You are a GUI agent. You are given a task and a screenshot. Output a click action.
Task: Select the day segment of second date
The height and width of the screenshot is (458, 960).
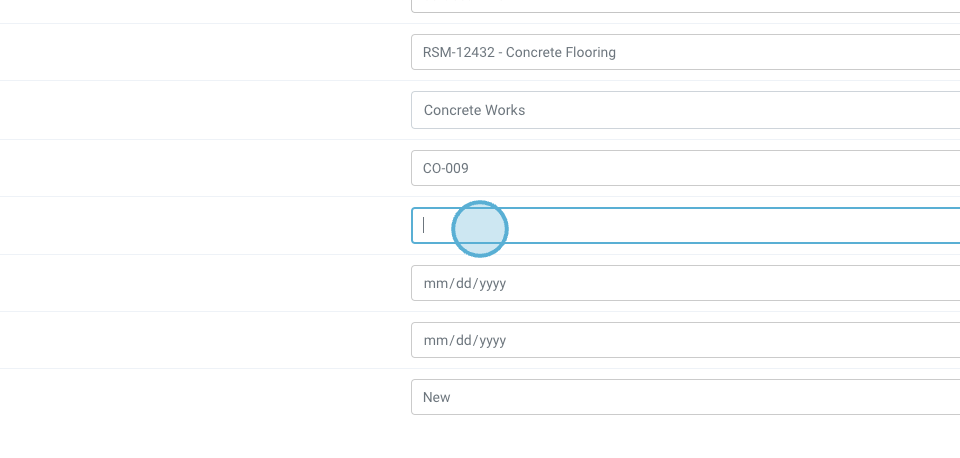(460, 341)
